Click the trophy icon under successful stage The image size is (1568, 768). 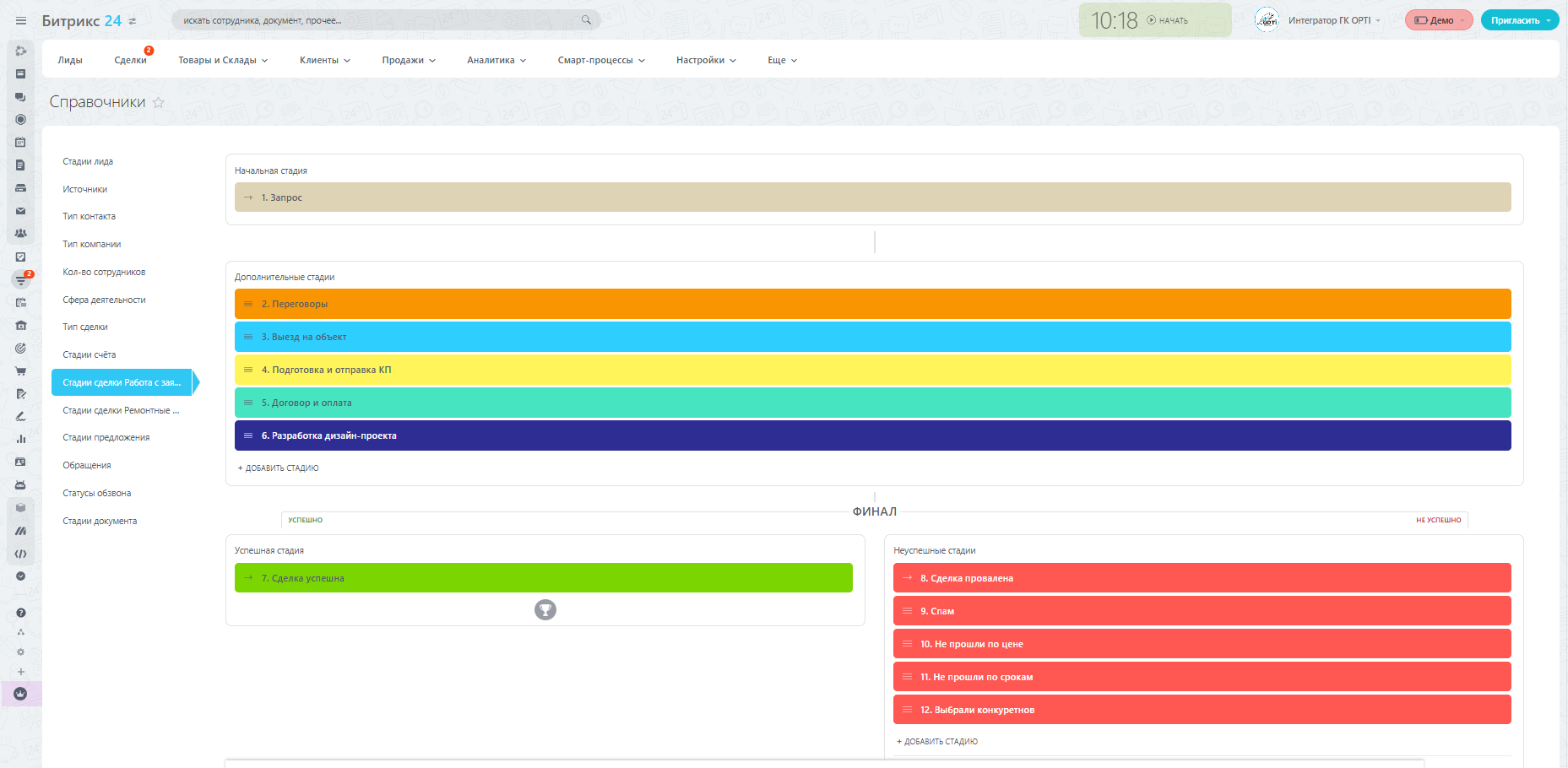(x=545, y=609)
